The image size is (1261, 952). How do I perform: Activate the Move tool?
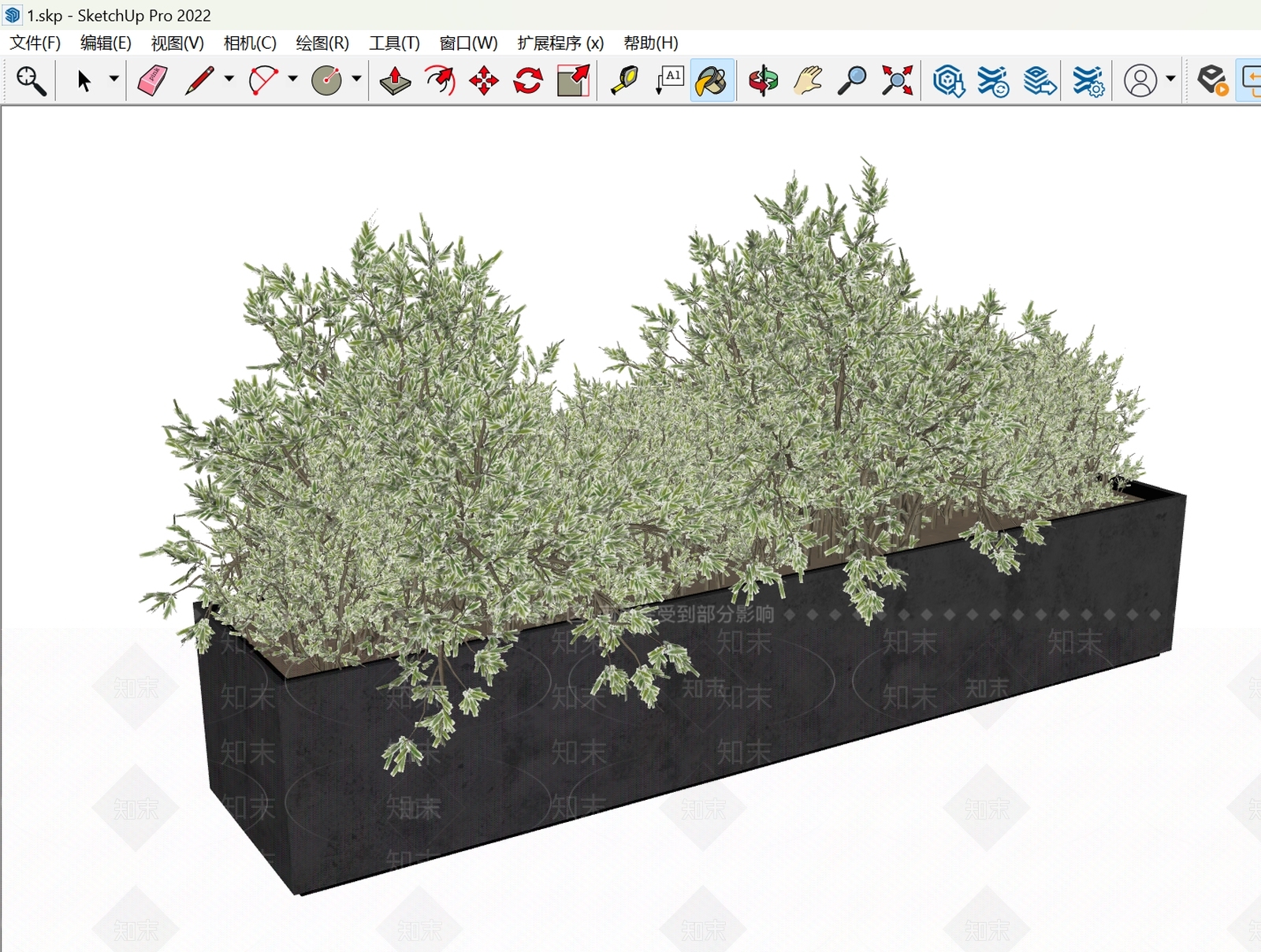coord(484,80)
